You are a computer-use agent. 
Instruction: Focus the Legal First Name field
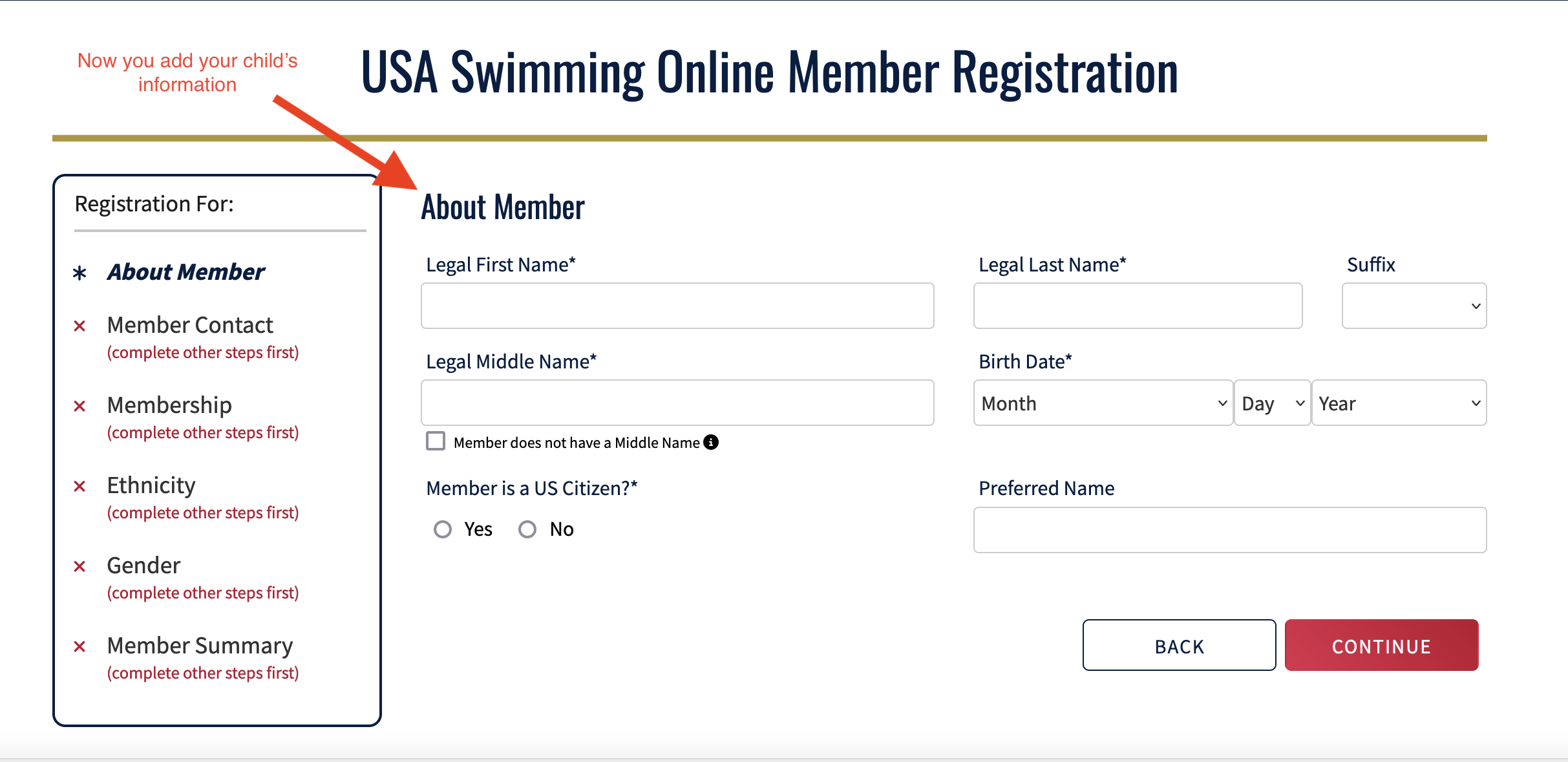coord(677,306)
